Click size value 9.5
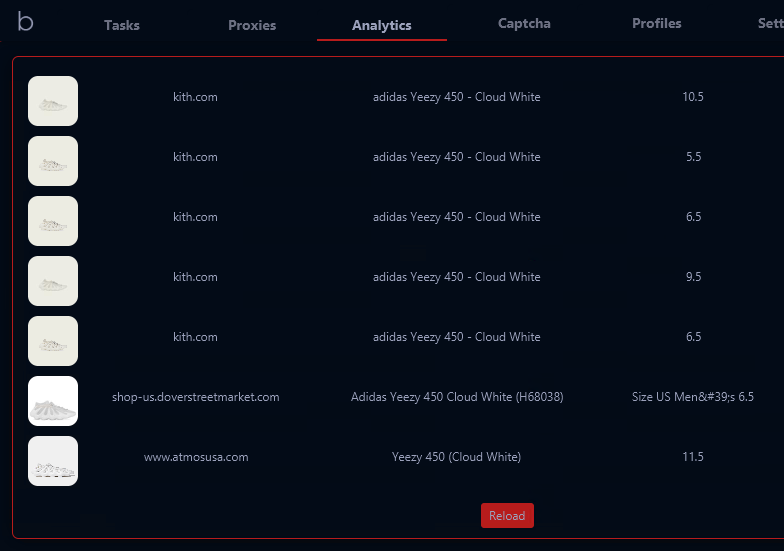 694,277
